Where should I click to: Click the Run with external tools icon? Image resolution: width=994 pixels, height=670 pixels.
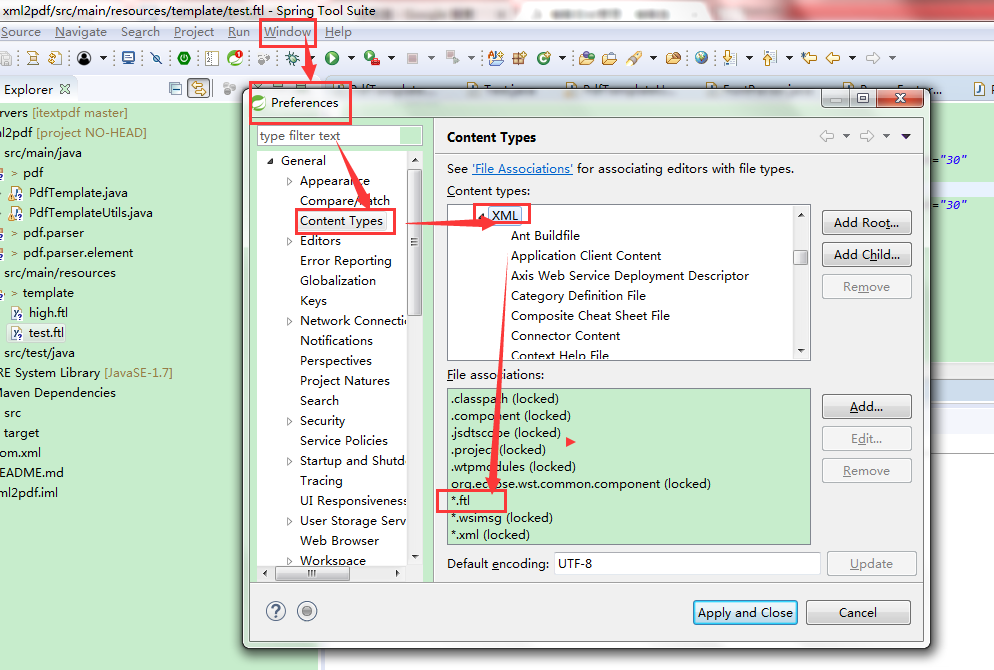pos(372,58)
